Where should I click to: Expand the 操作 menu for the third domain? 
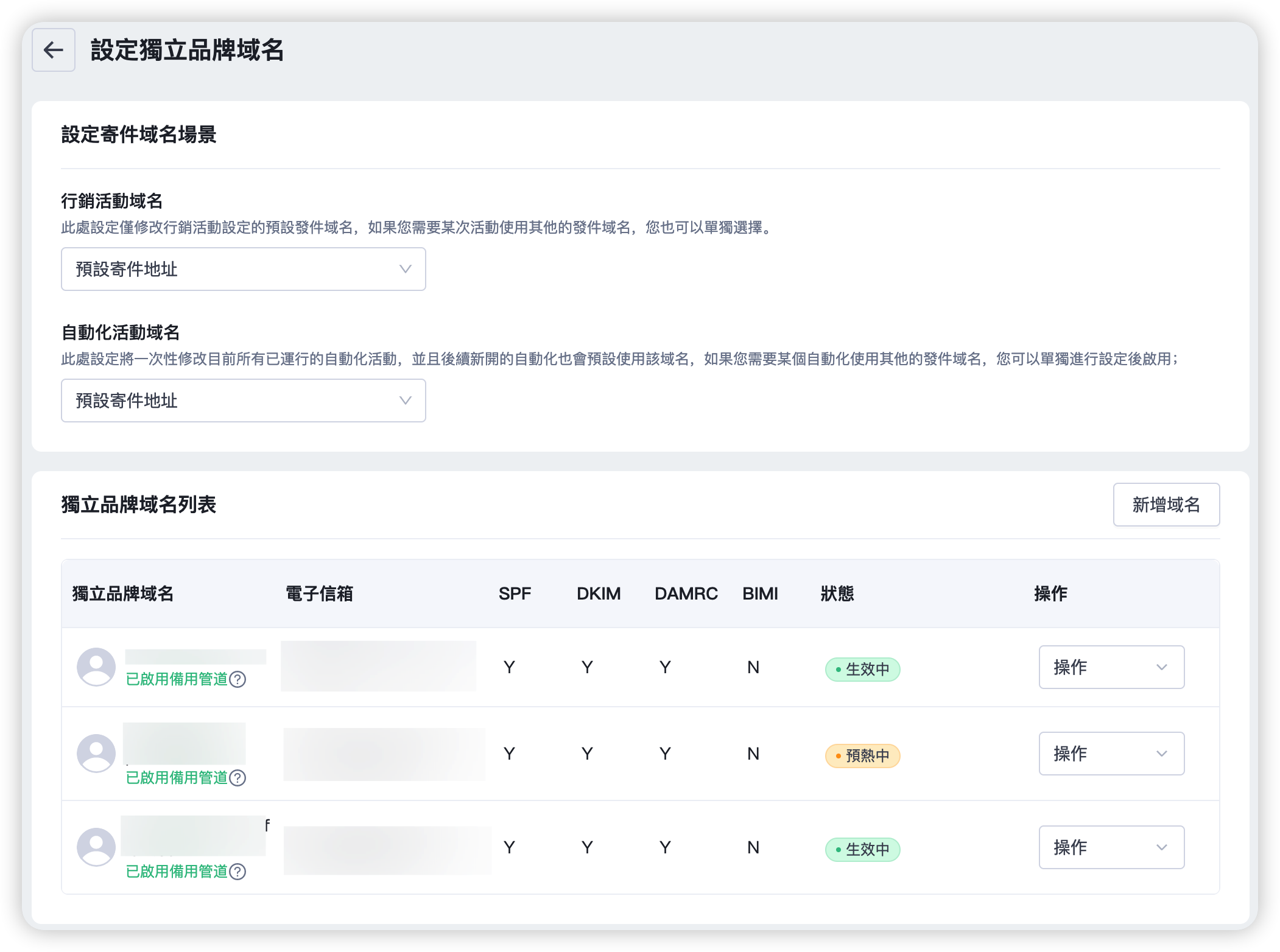tap(1111, 847)
